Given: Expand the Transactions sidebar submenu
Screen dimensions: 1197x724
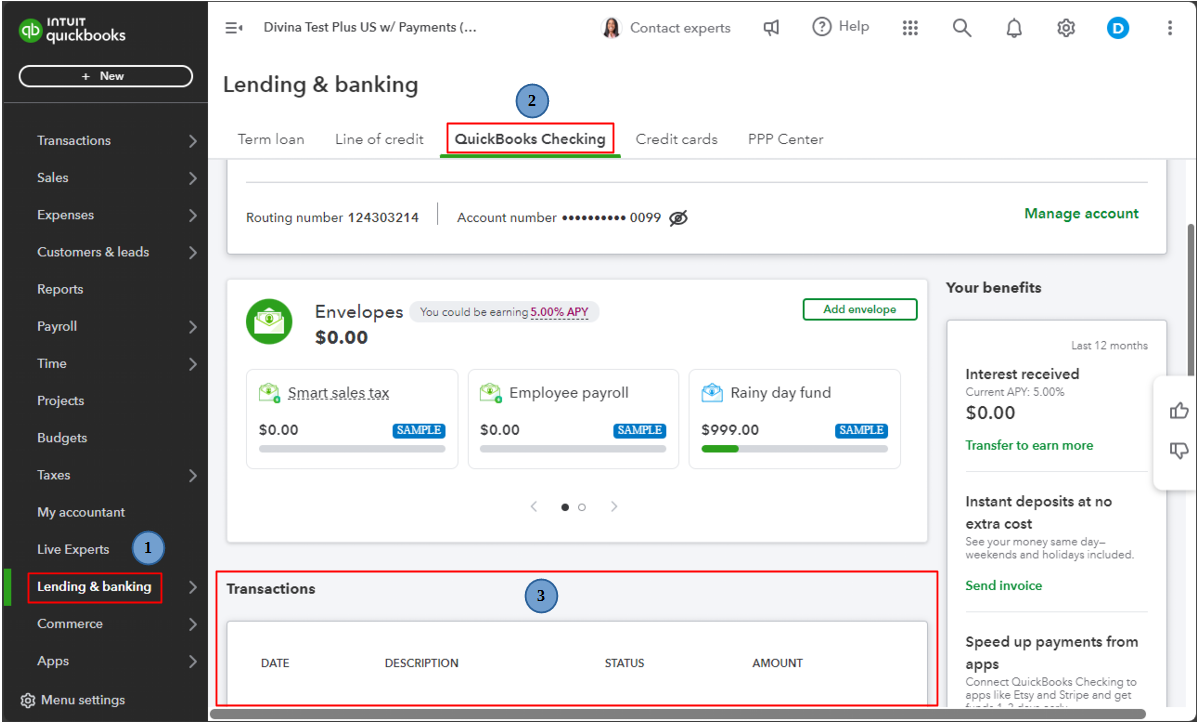Looking at the screenshot, I should 192,141.
